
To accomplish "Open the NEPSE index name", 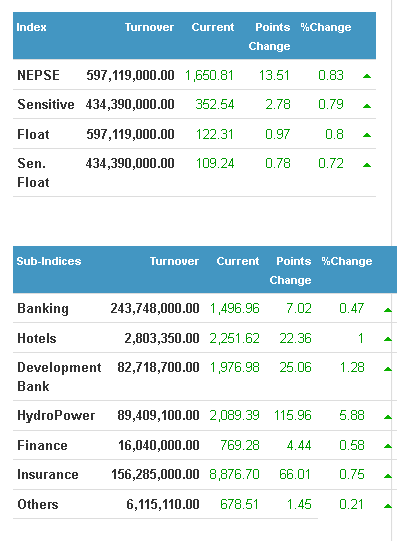I will coord(38,75).
